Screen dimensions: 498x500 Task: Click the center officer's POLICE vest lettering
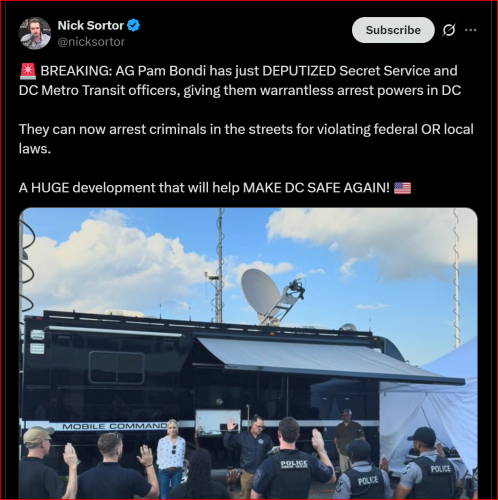(294, 464)
